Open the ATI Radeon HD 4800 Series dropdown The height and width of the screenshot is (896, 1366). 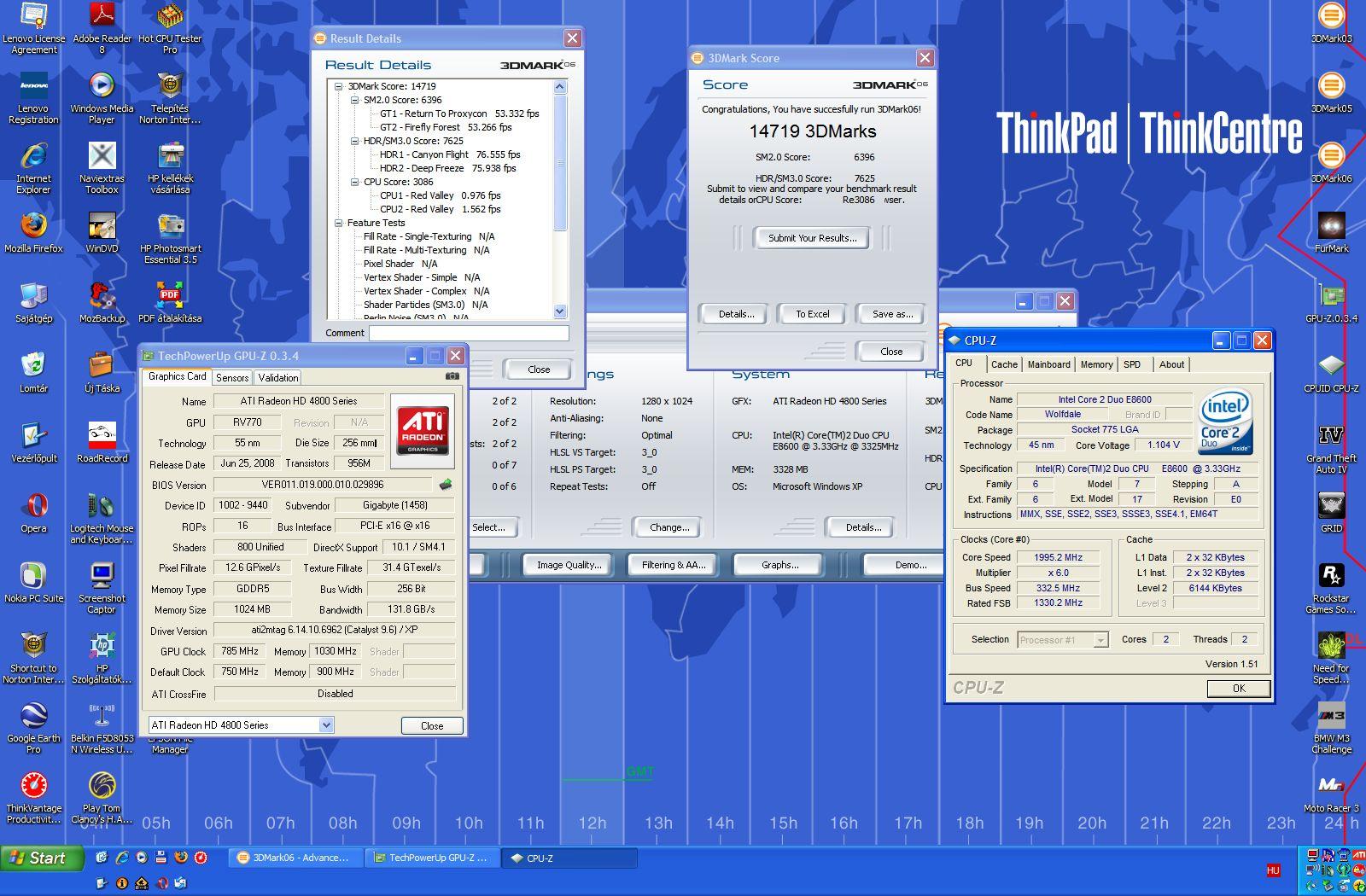click(x=326, y=725)
